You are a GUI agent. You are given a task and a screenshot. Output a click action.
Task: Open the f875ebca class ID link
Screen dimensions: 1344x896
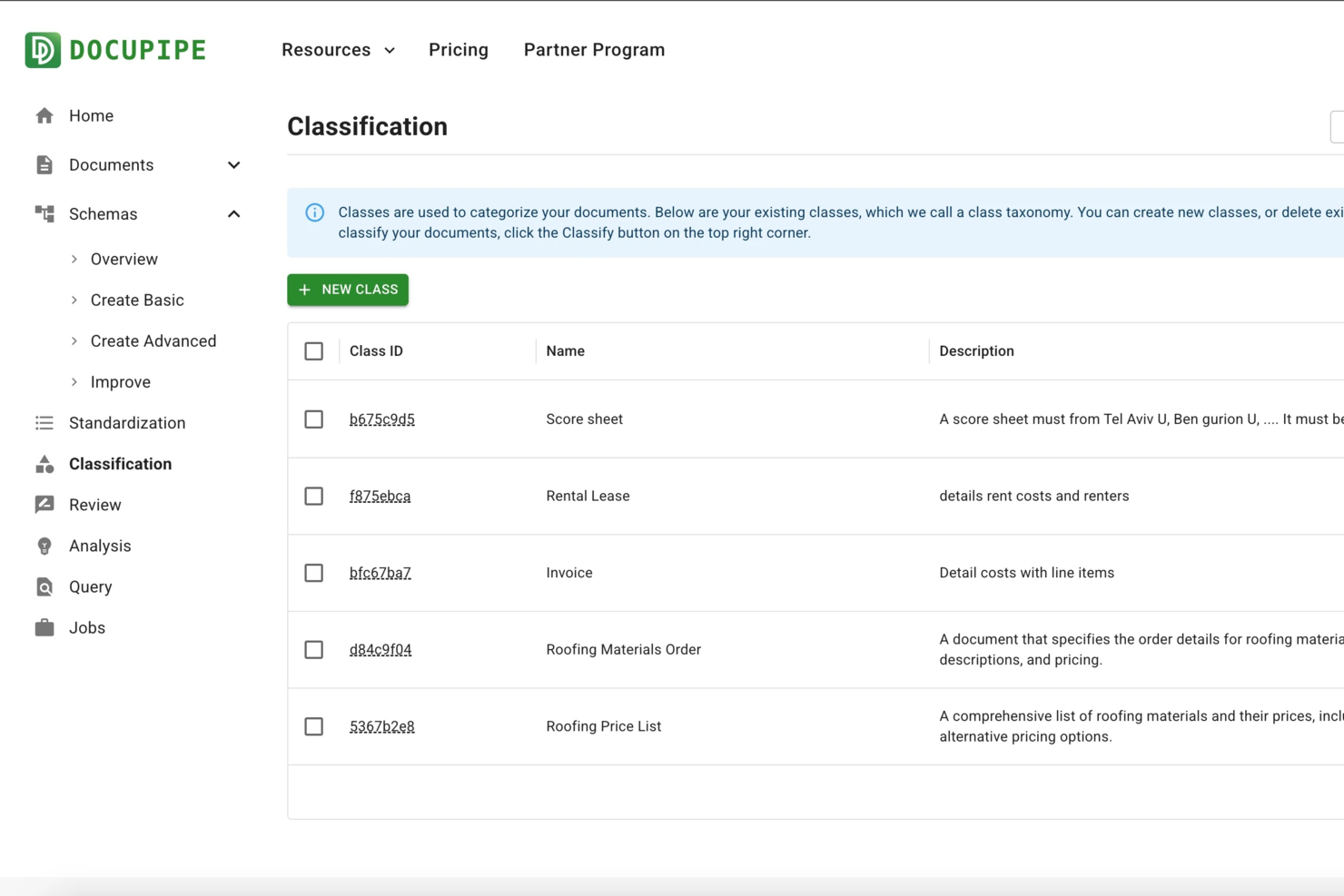[380, 496]
